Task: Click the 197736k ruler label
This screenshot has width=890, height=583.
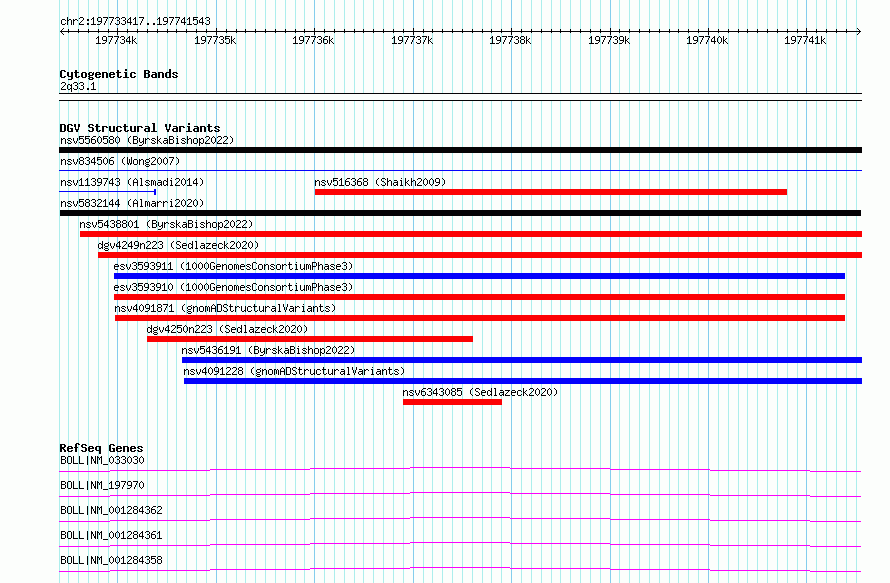Action: click(313, 40)
